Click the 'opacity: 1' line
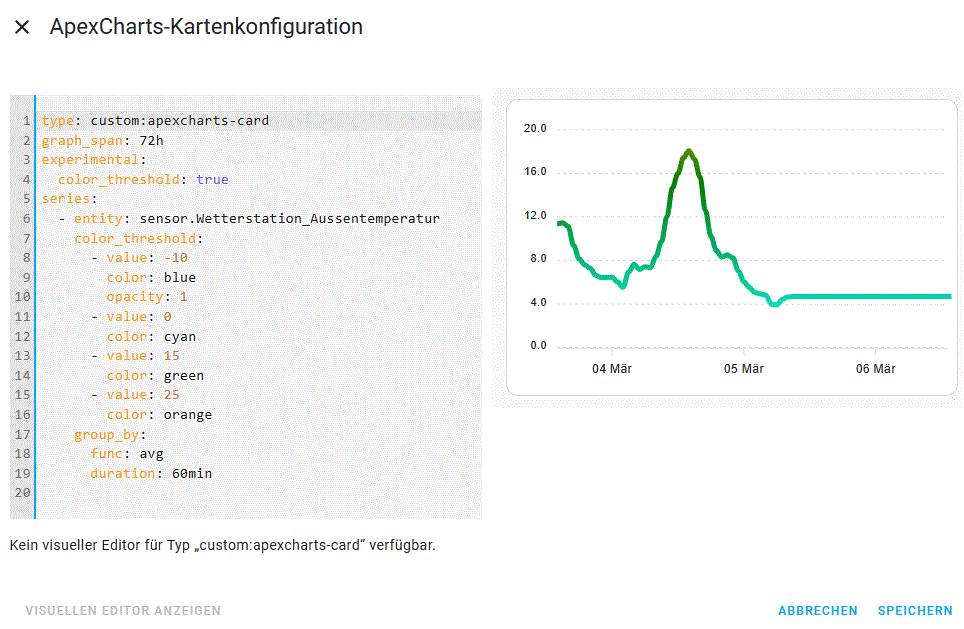Image resolution: width=964 pixels, height=629 pixels. tap(147, 297)
